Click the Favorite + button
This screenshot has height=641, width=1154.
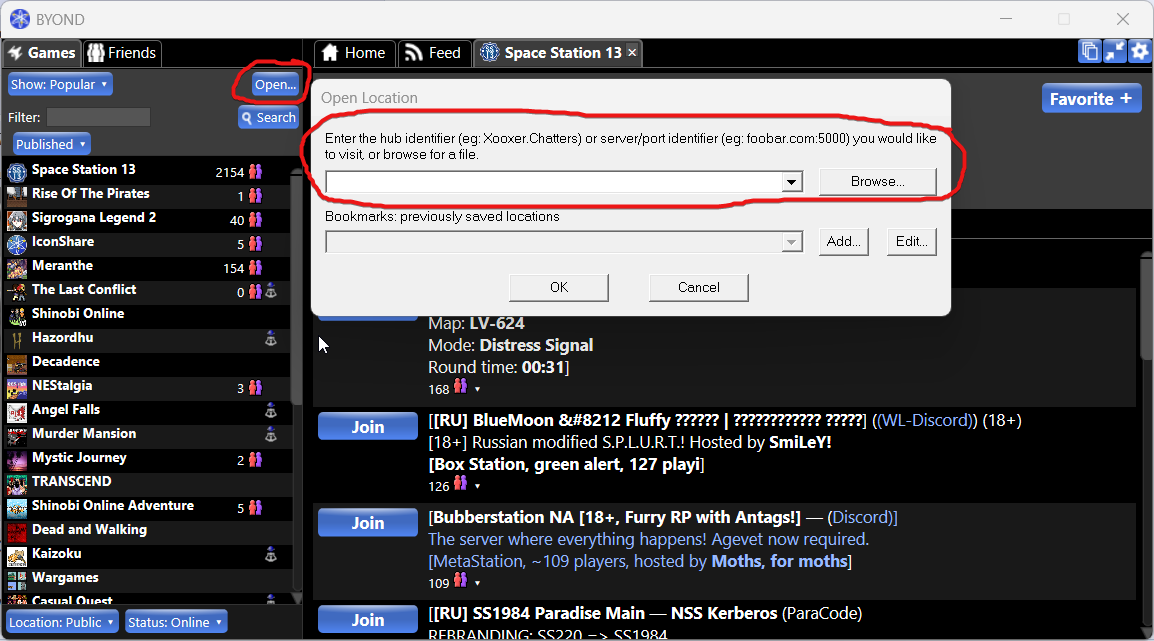coord(1090,99)
